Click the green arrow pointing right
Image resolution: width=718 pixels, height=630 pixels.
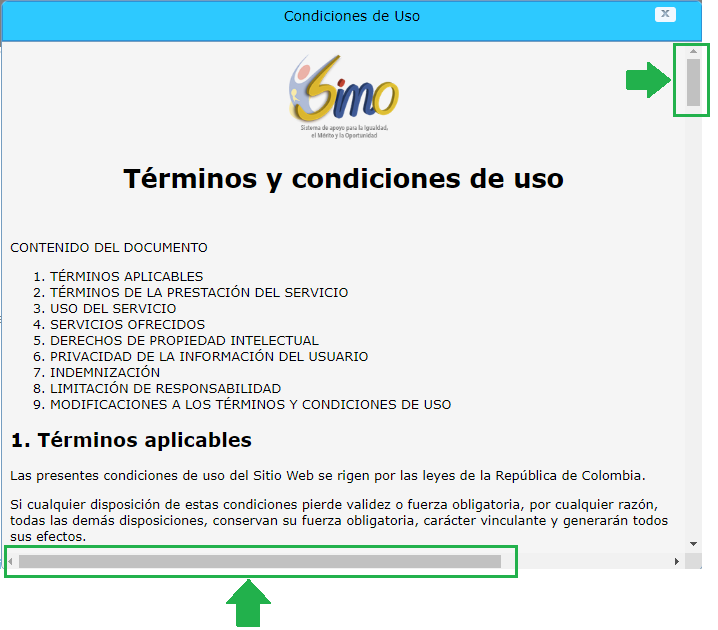[647, 80]
